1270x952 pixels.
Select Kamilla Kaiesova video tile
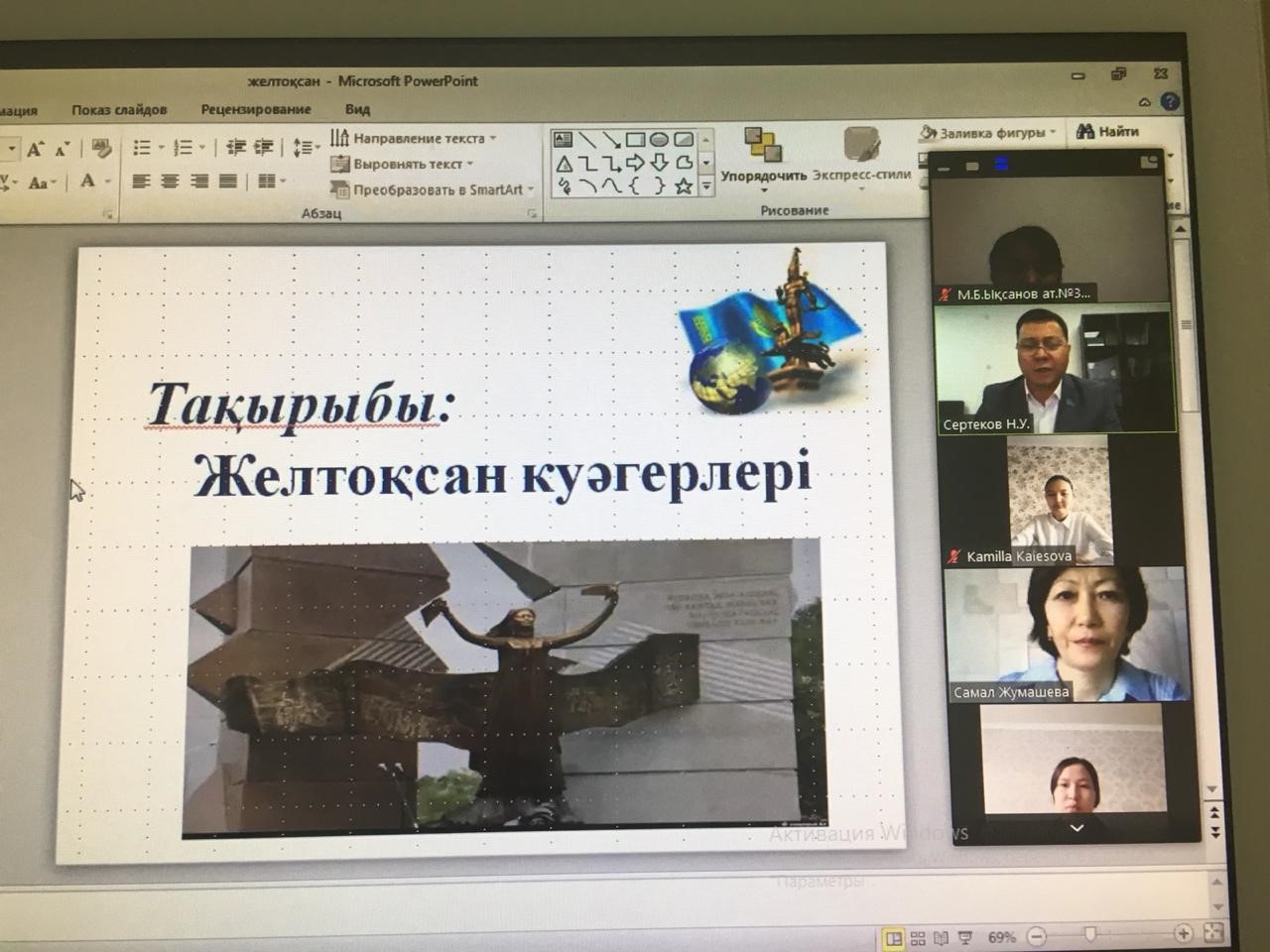tap(1062, 501)
